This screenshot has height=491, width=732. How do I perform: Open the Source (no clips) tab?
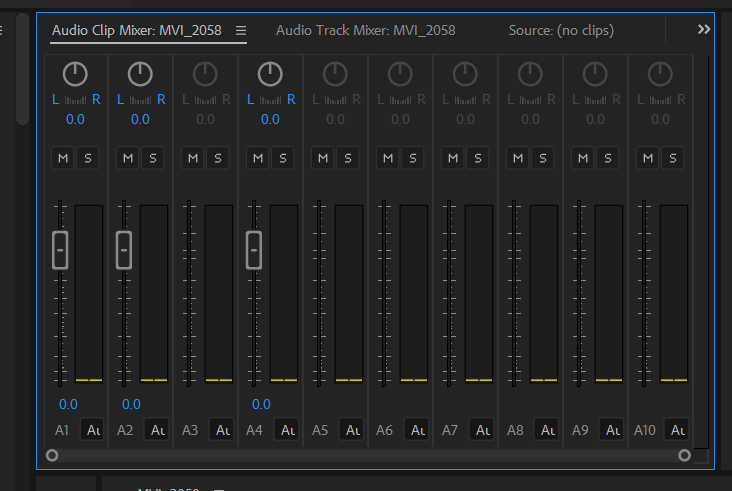[x=561, y=31]
